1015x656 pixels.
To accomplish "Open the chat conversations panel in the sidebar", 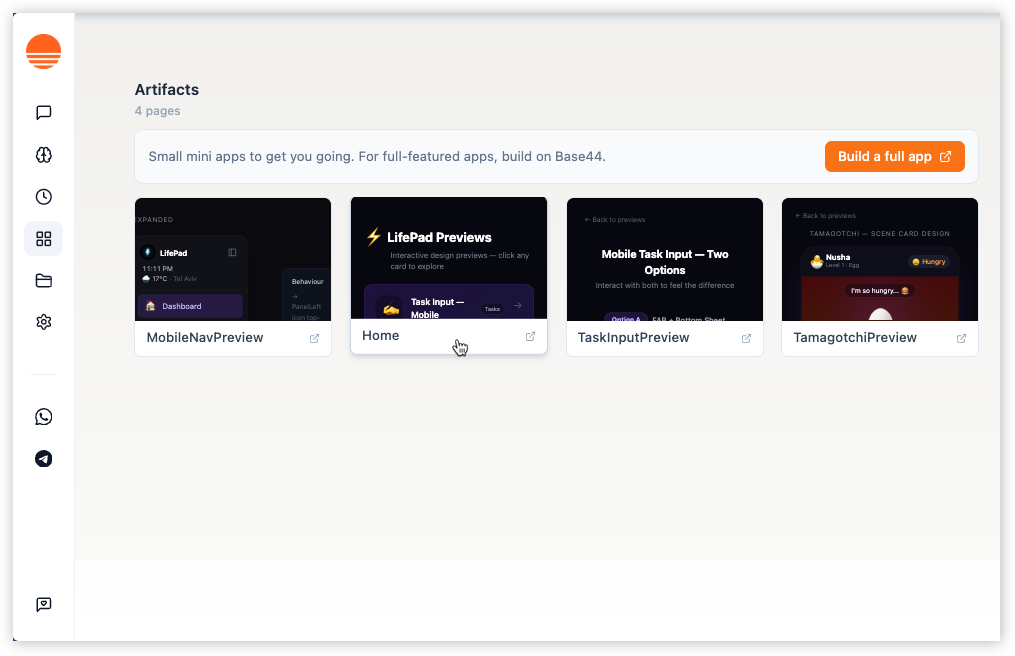I will pos(43,112).
